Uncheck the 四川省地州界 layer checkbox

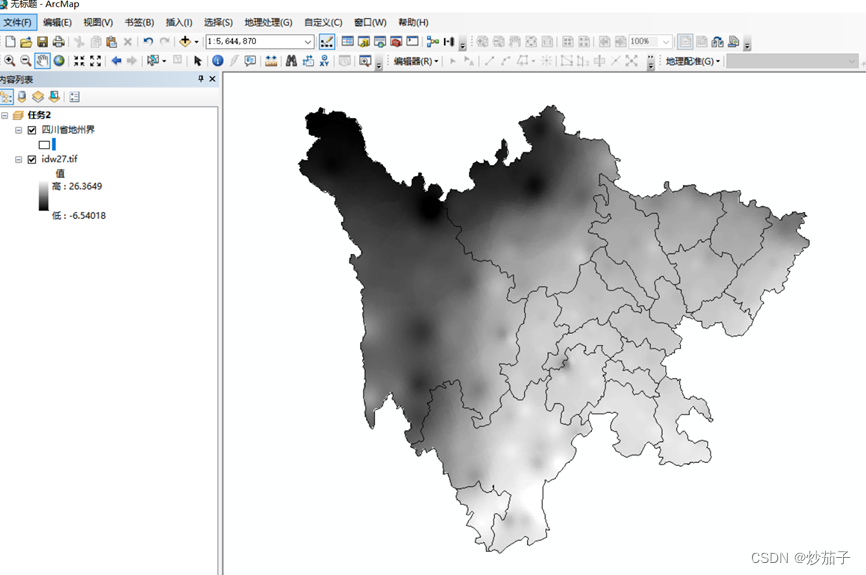32,130
